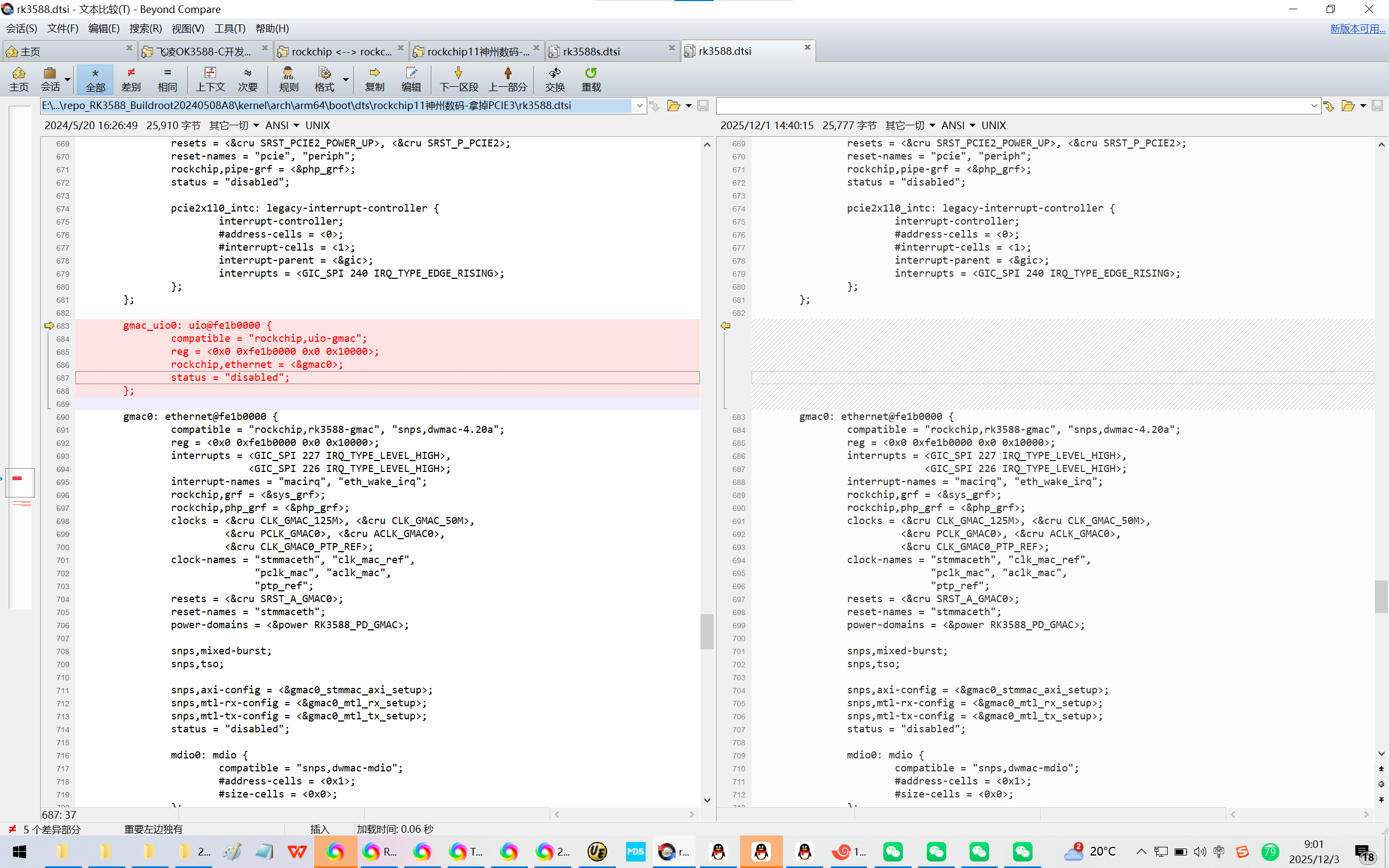Image resolution: width=1389 pixels, height=868 pixels.
Task: Expand the left file path dropdown
Action: coord(639,106)
